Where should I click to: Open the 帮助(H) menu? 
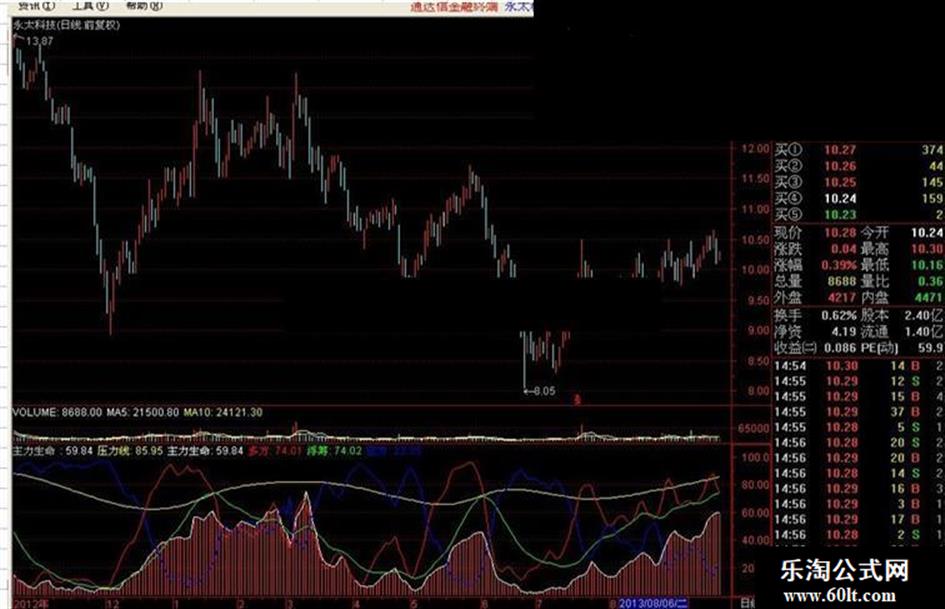144,6
